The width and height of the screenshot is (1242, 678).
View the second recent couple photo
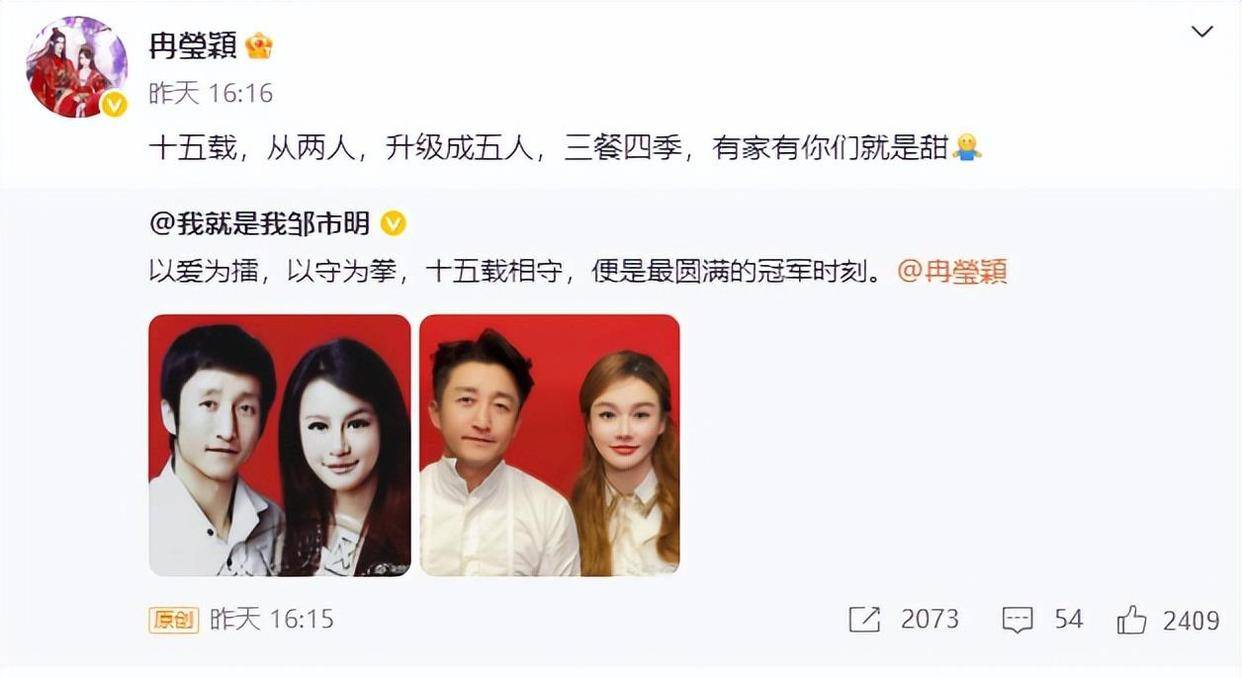coord(550,445)
